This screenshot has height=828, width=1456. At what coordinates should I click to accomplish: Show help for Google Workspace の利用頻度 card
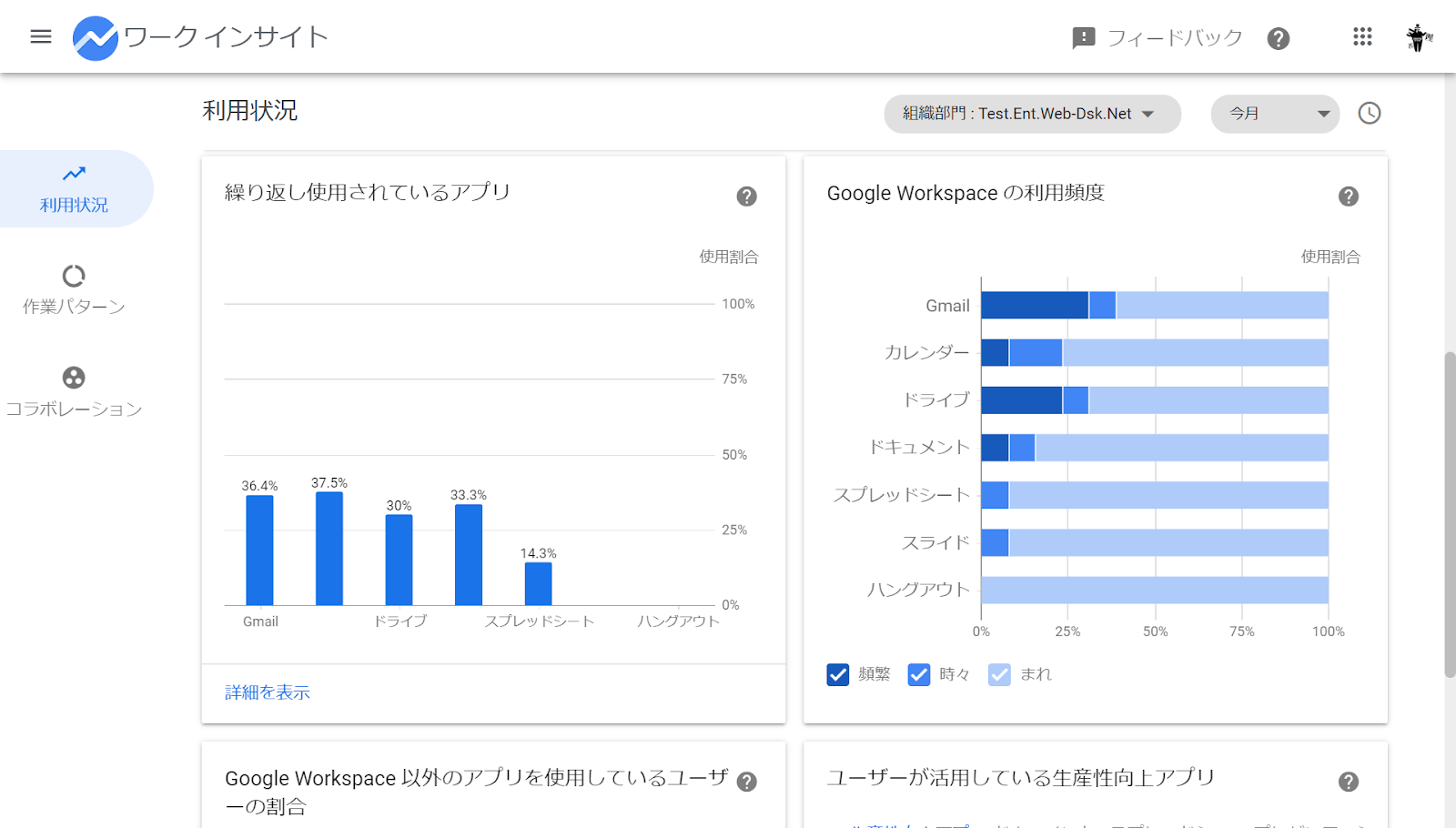coord(1349,197)
